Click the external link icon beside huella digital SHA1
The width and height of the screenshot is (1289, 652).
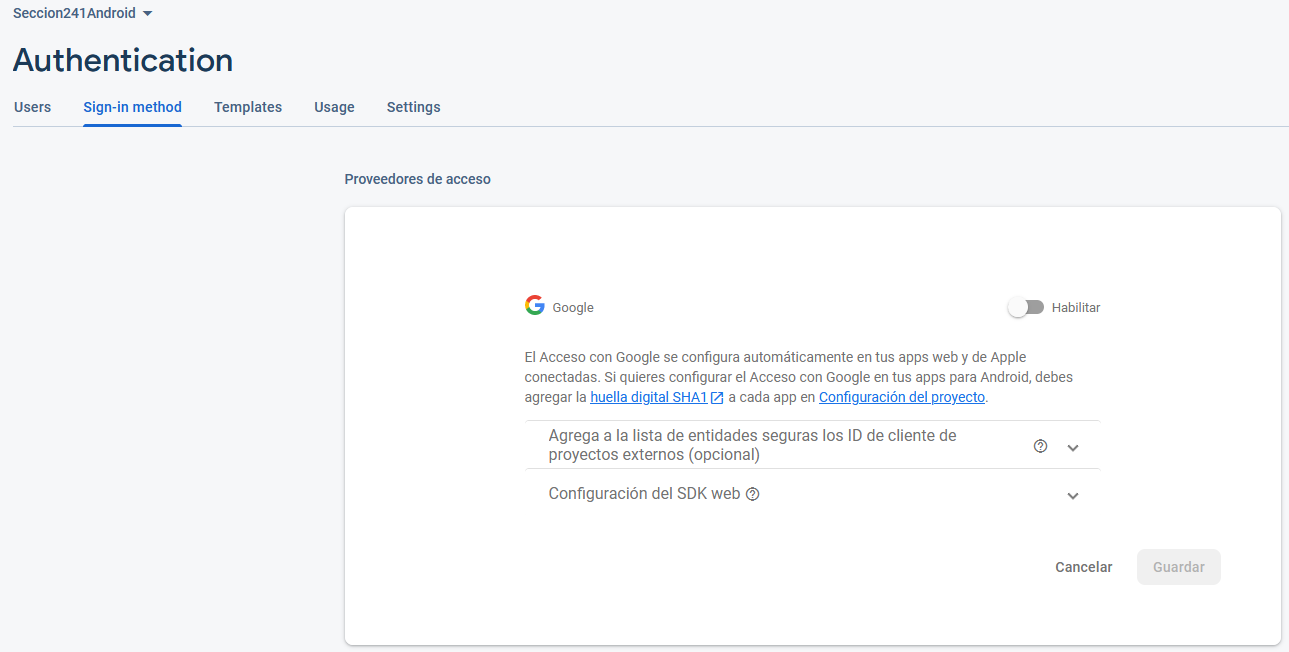point(716,397)
